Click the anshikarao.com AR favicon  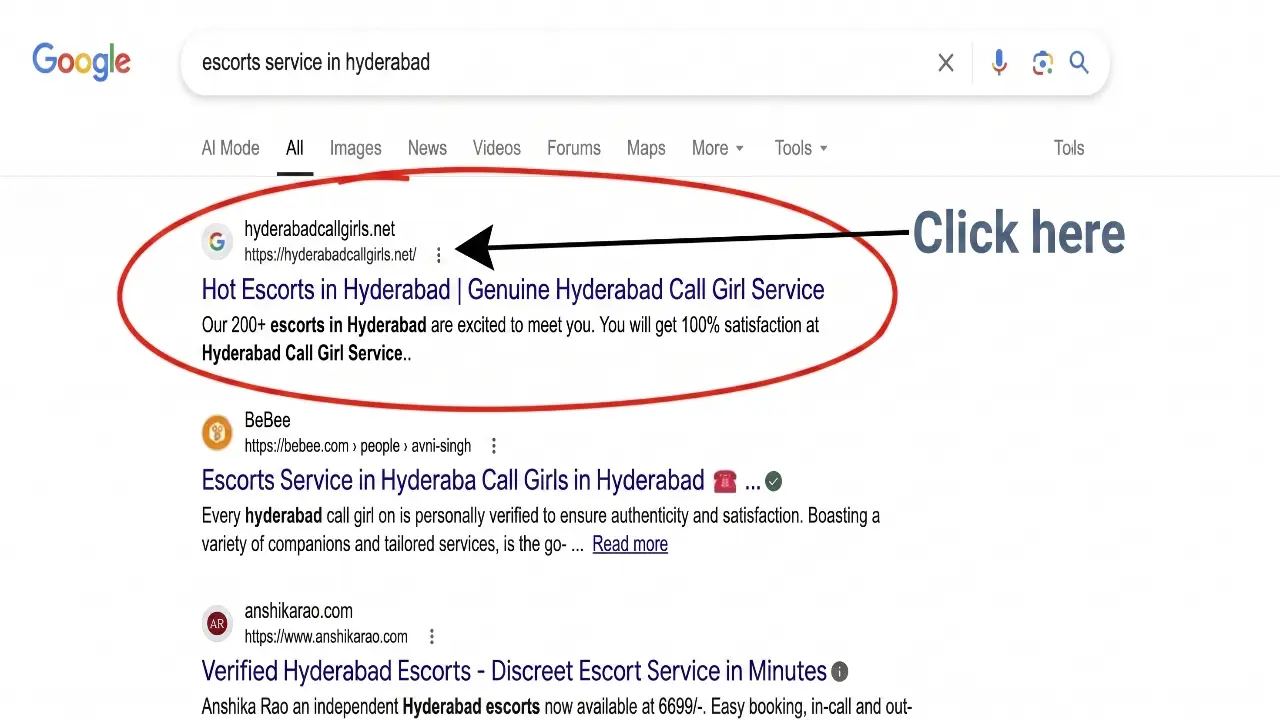click(x=217, y=623)
